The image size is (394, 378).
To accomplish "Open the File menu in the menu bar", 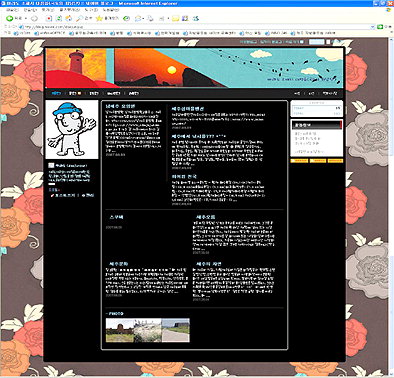I will tap(12, 10).
